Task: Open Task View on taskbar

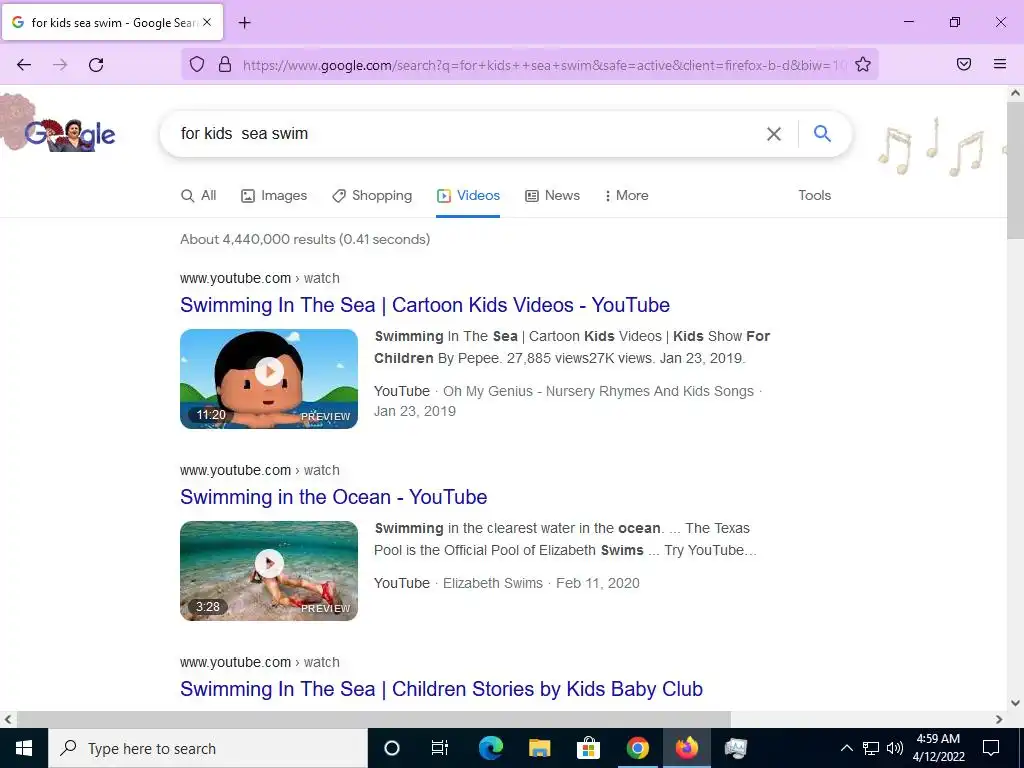Action: click(x=440, y=748)
